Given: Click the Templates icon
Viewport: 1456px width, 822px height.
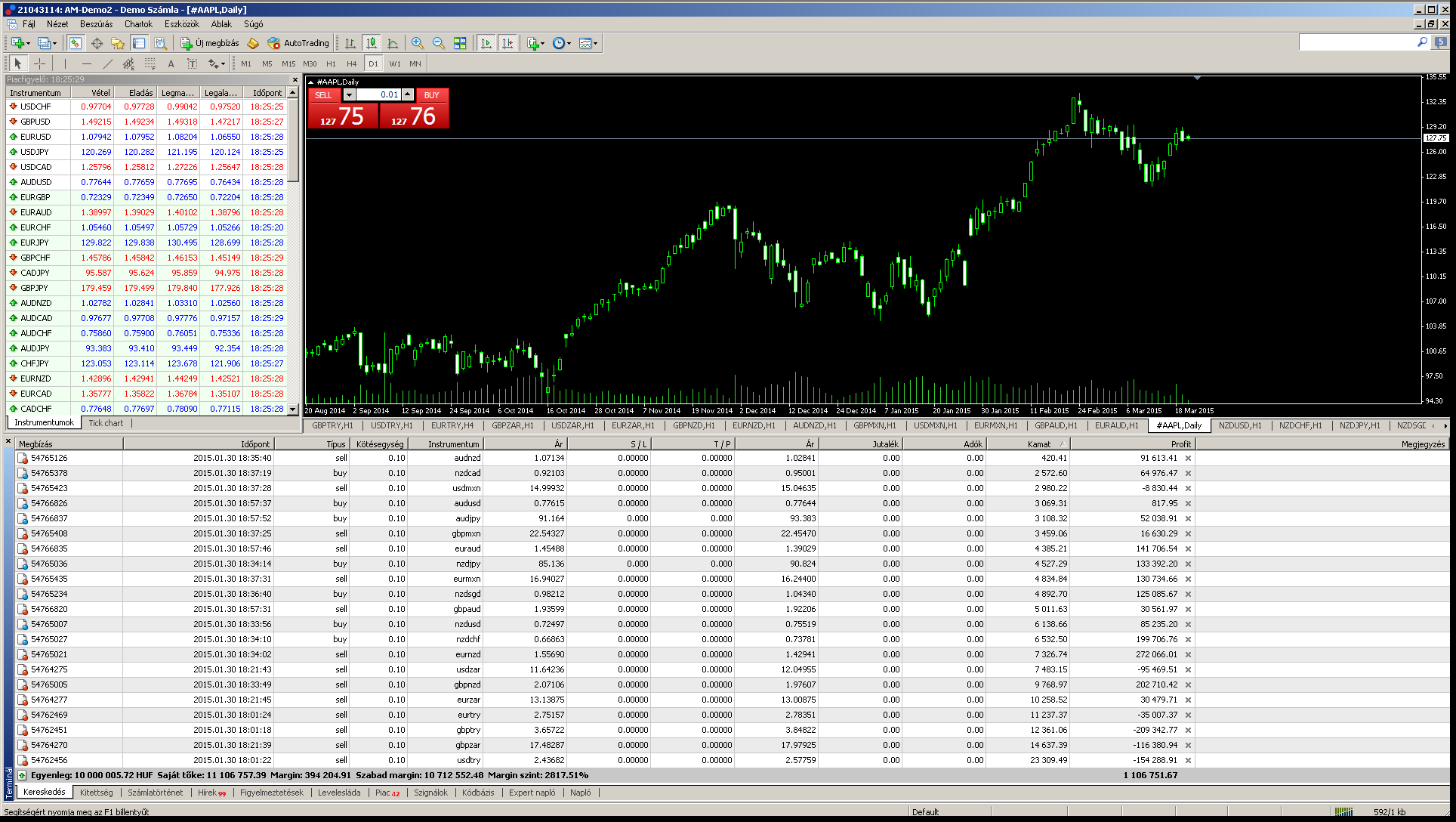Looking at the screenshot, I should coord(585,43).
